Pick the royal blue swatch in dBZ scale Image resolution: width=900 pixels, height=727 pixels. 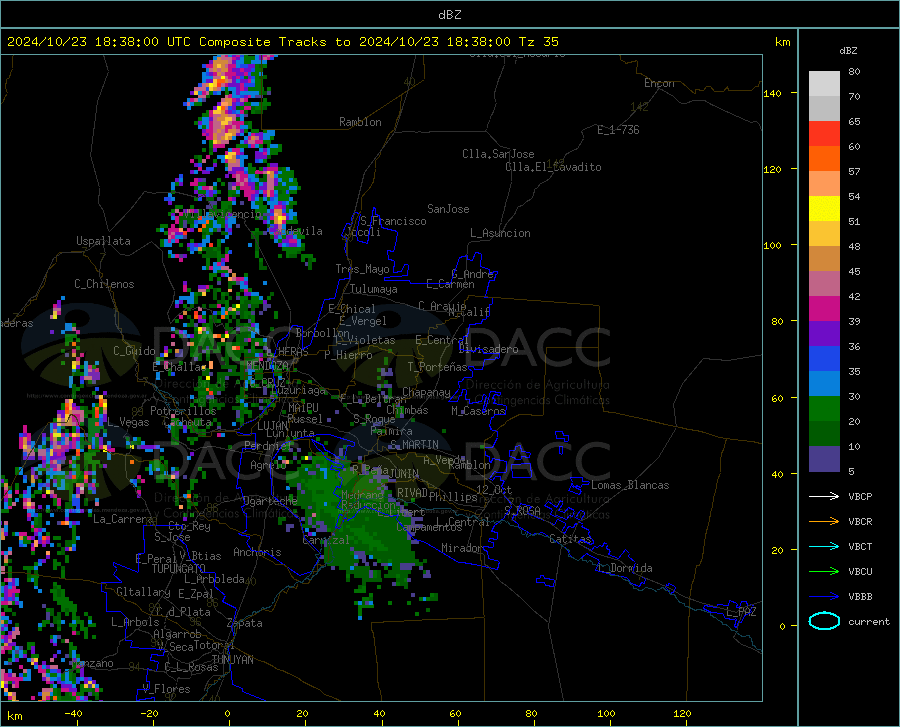tap(824, 359)
